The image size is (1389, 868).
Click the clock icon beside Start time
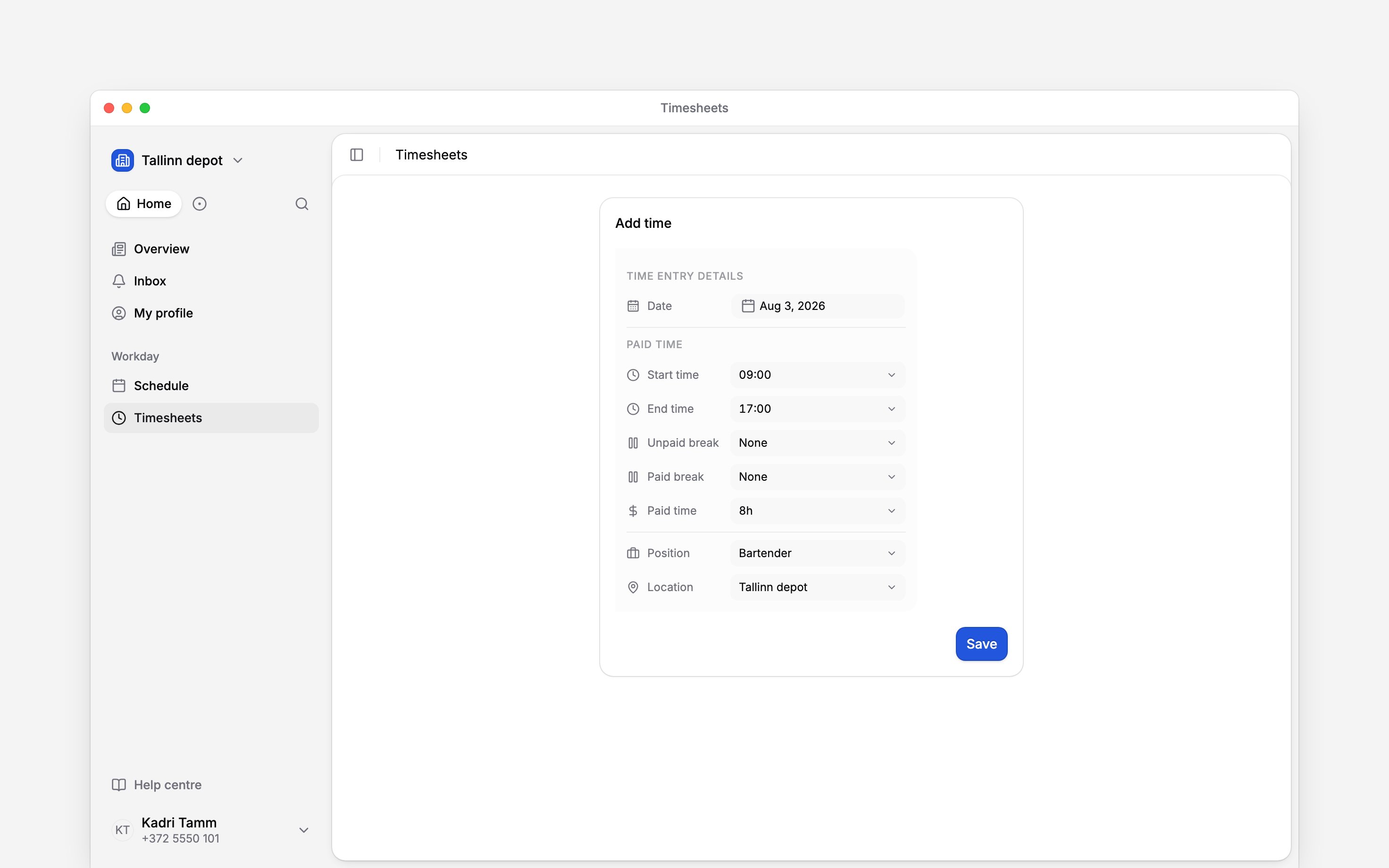[x=633, y=375]
